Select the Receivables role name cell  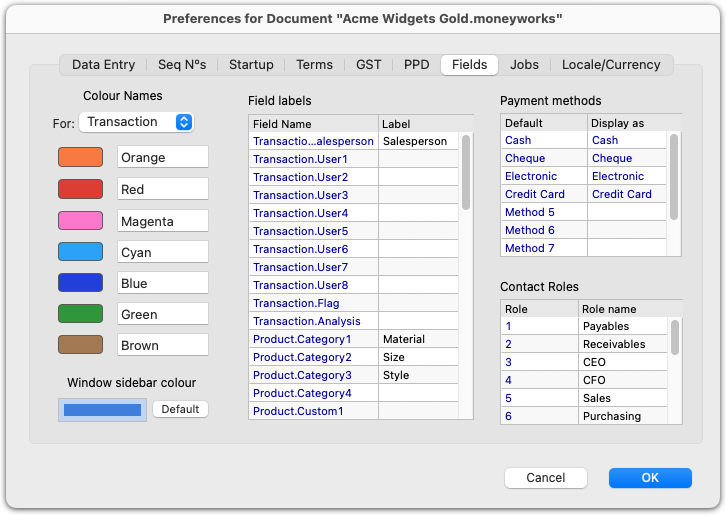[623, 344]
